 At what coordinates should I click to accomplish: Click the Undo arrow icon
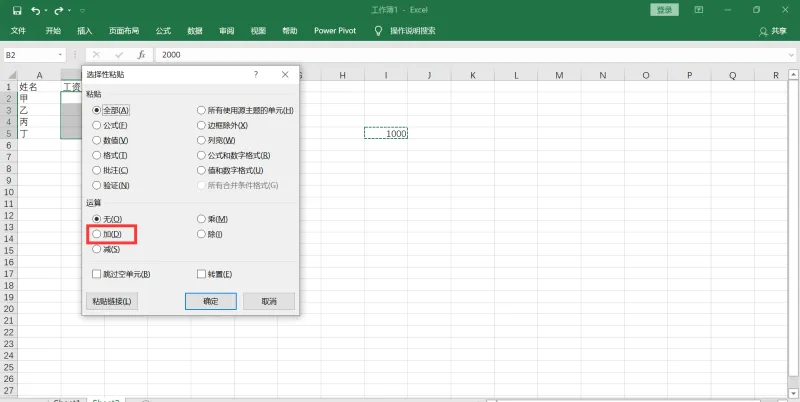pyautogui.click(x=35, y=10)
